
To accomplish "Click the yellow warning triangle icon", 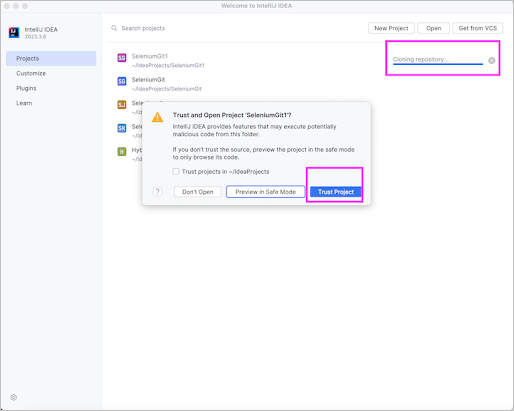I will 157,117.
